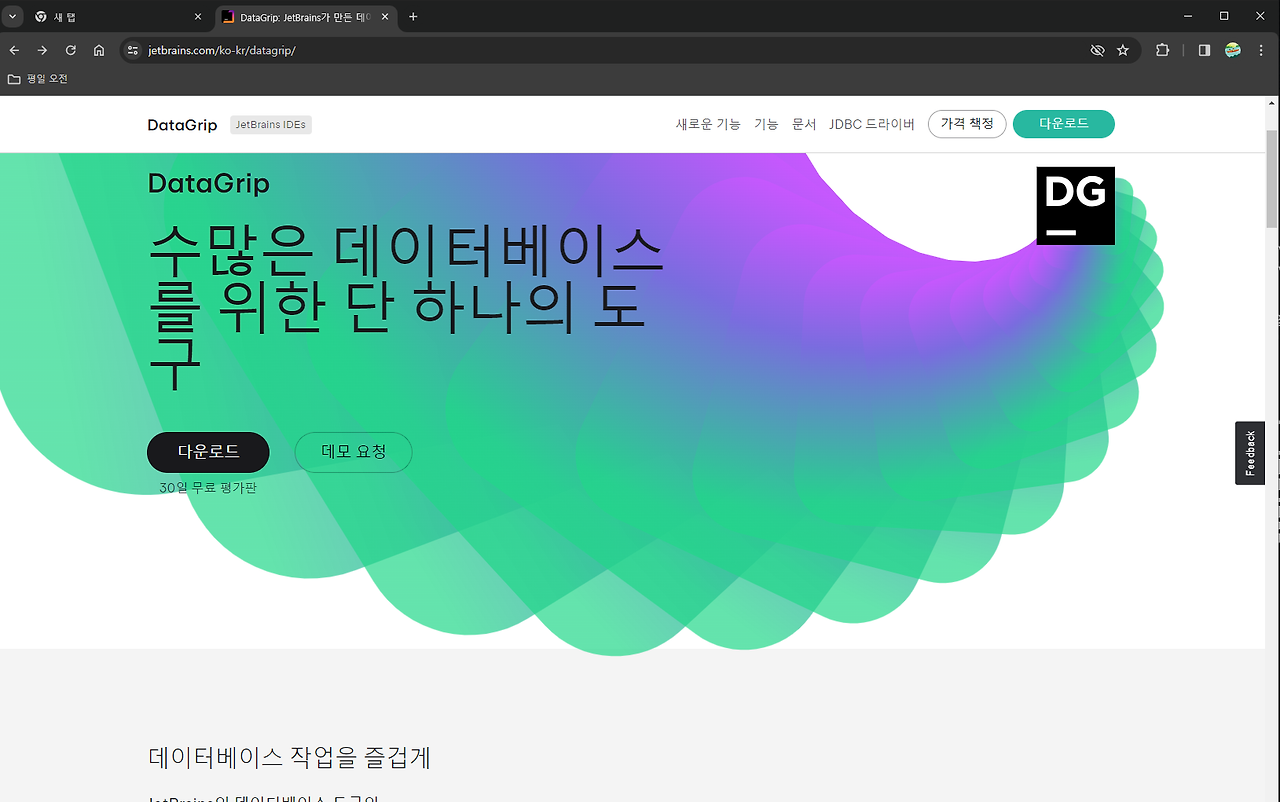Click the browser forward arrow
Screen dimensions: 1280x802
(42, 50)
